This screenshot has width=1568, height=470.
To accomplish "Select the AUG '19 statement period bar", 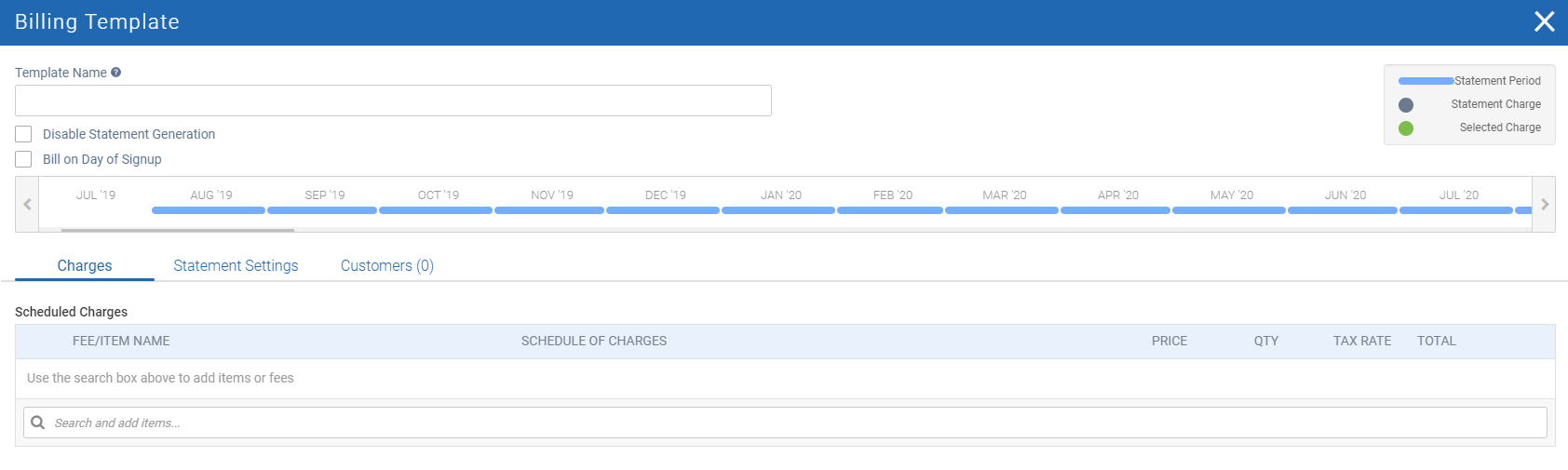I will 209,210.
